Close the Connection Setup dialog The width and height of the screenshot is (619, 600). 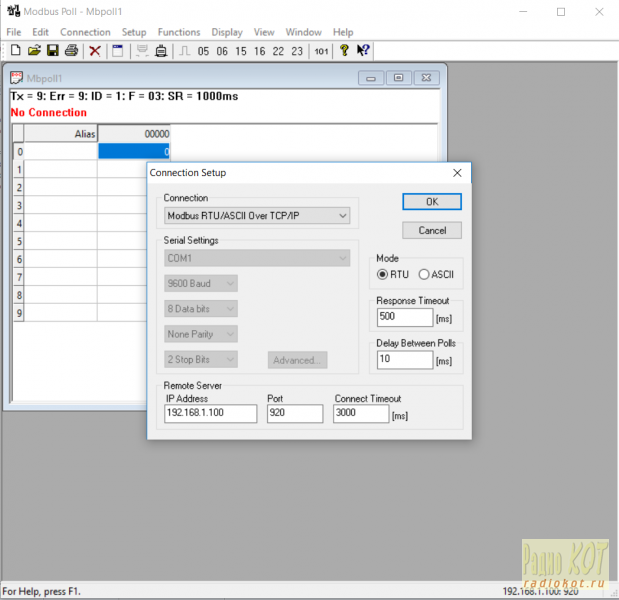click(457, 173)
